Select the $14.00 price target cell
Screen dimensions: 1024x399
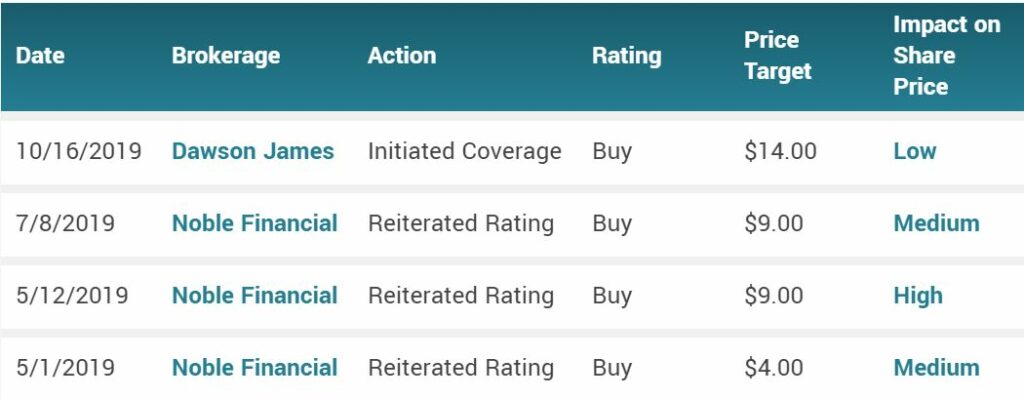coord(780,151)
